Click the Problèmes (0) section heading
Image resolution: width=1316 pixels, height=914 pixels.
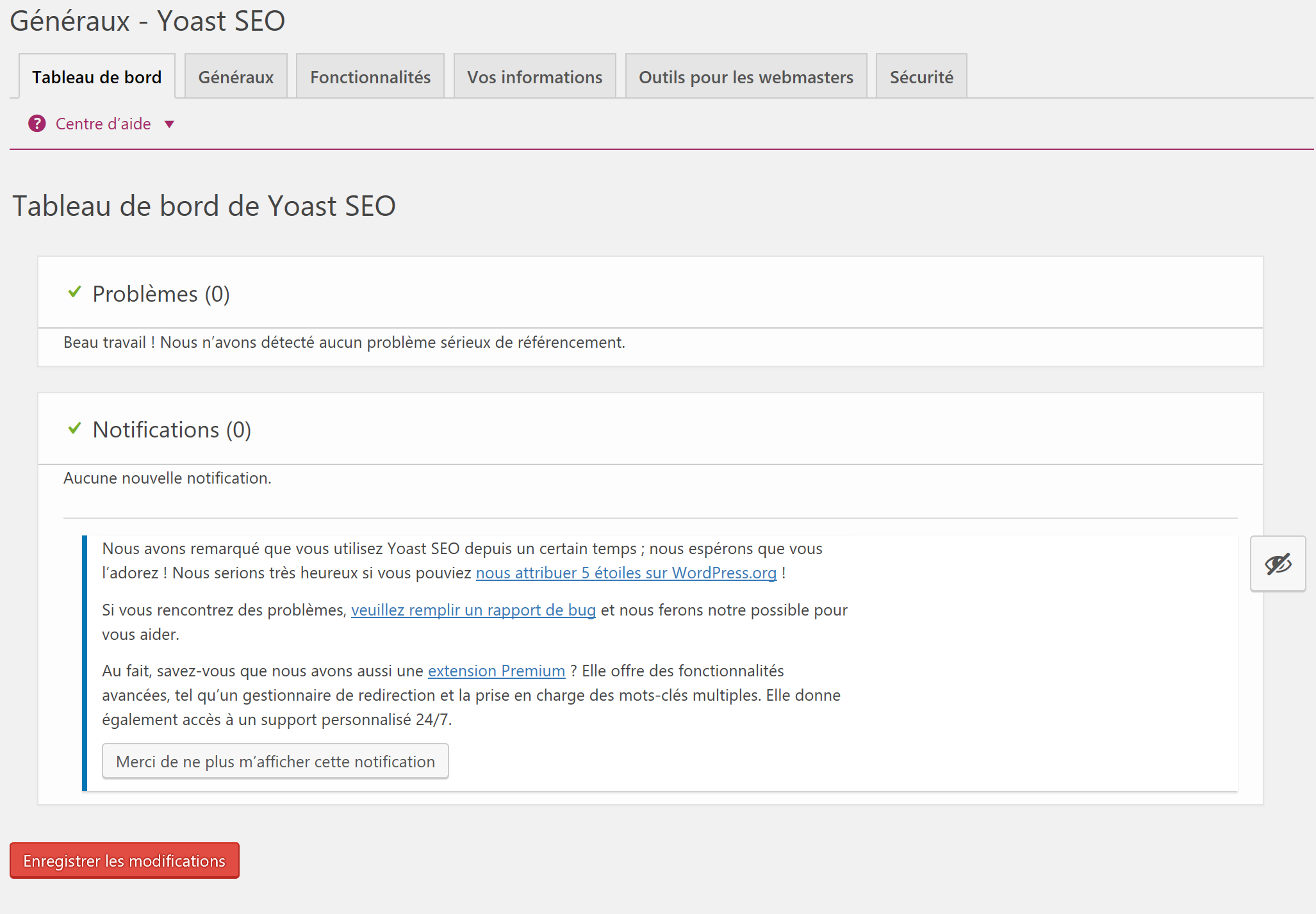(161, 294)
